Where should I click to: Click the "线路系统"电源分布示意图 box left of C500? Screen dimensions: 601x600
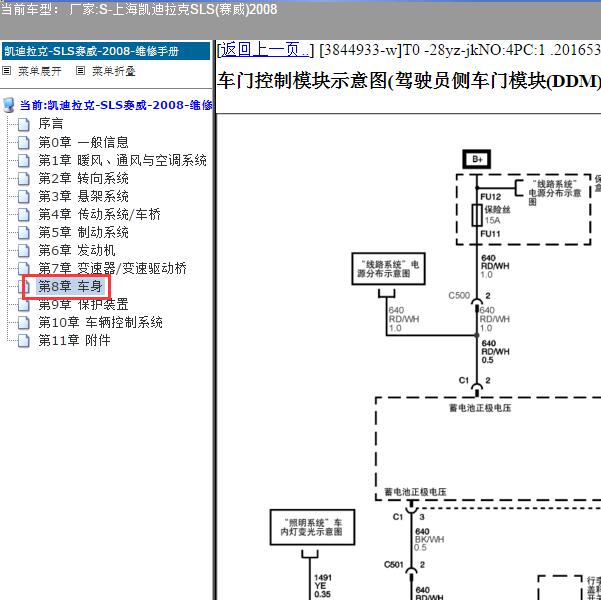click(388, 269)
